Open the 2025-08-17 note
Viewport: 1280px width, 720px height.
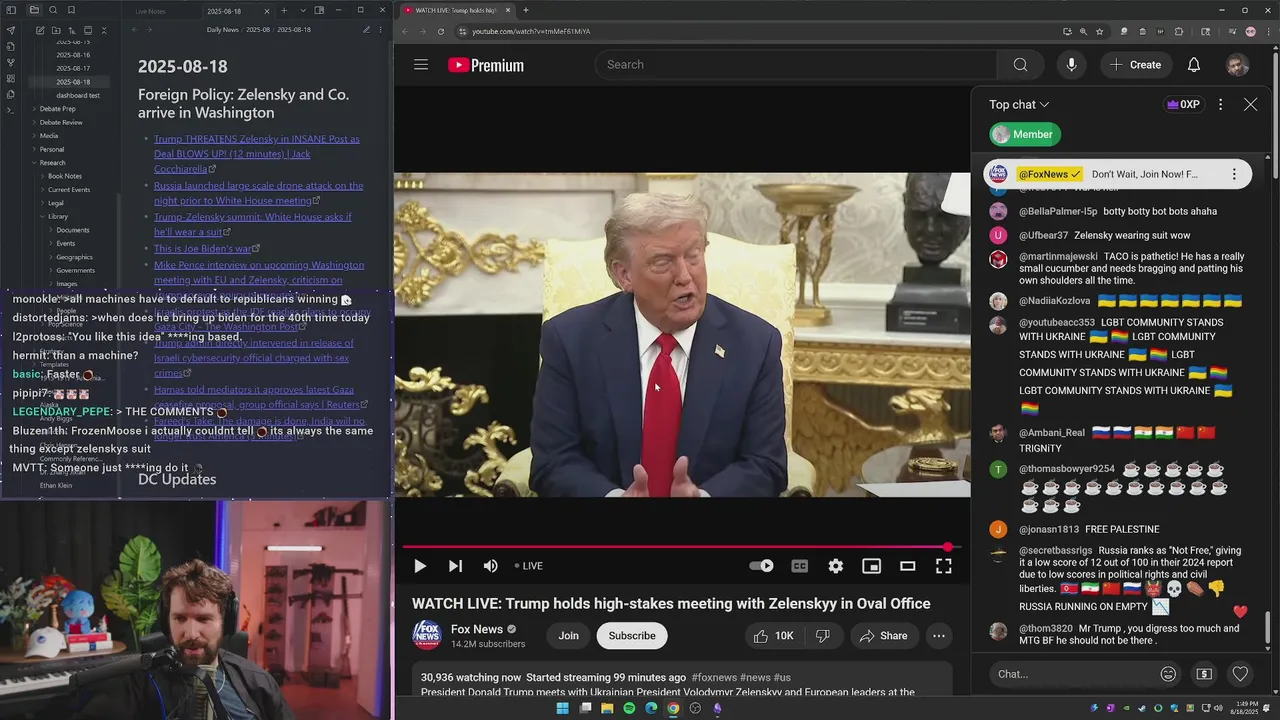tap(73, 68)
